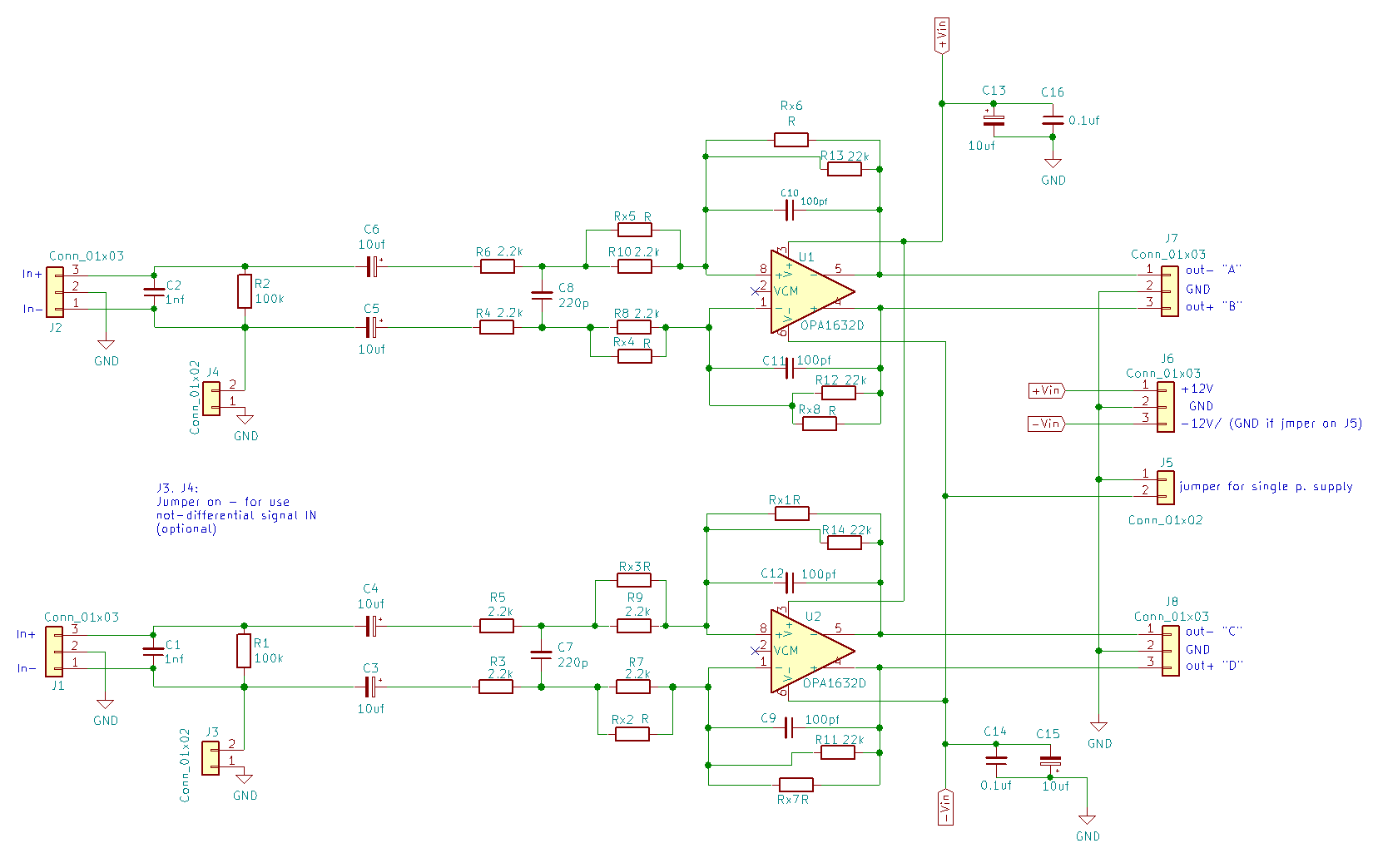Select the "Jumper on - for use" annotation text
The image size is (1373, 868).
[223, 502]
